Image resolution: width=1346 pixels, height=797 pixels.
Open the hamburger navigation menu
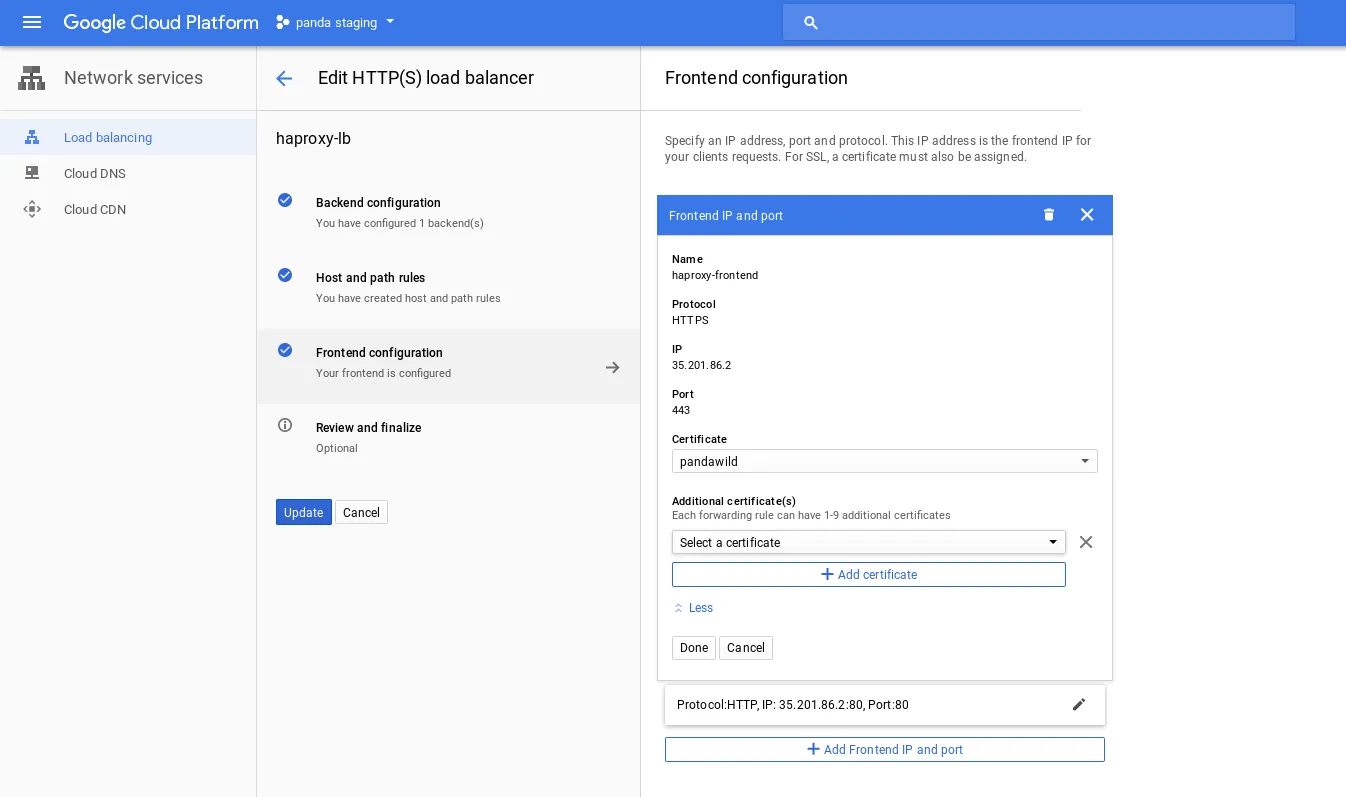point(32,22)
